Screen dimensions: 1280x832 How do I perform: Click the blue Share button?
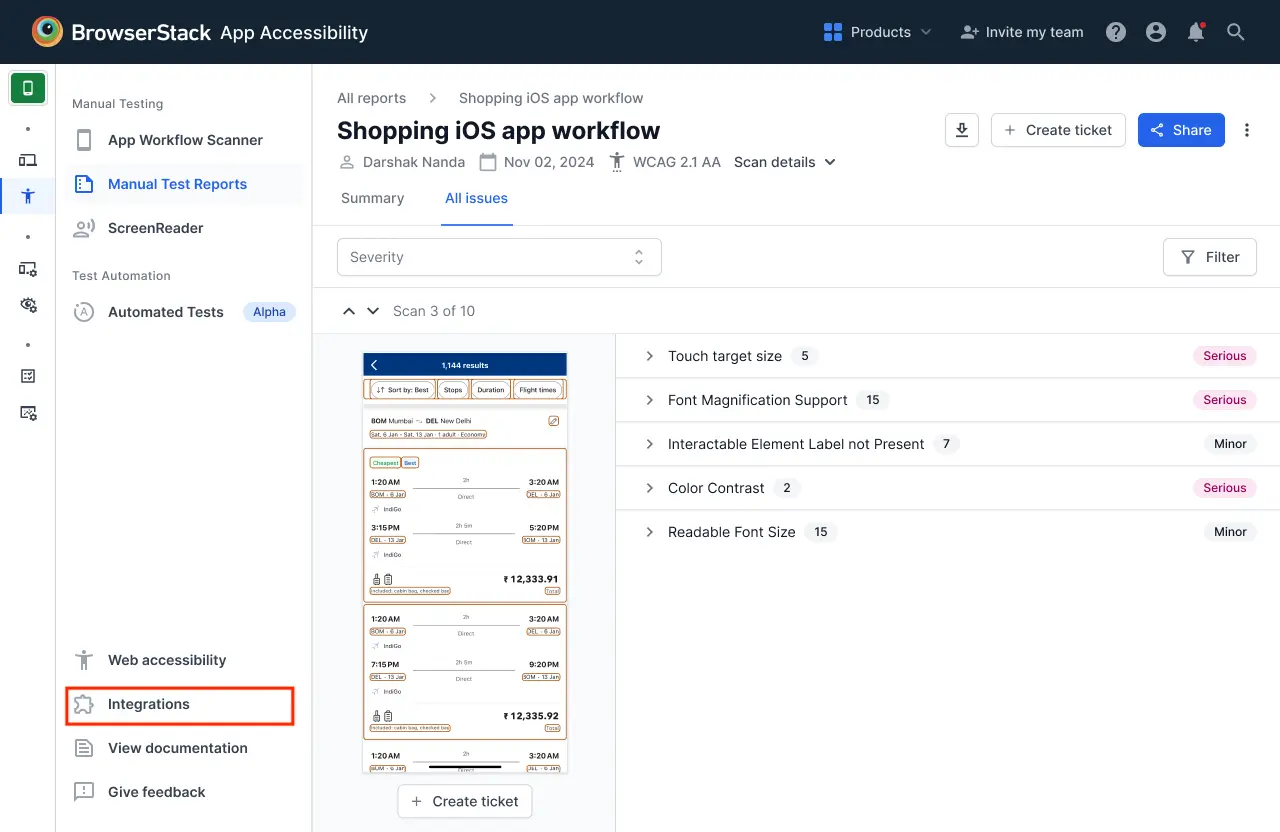1181,130
